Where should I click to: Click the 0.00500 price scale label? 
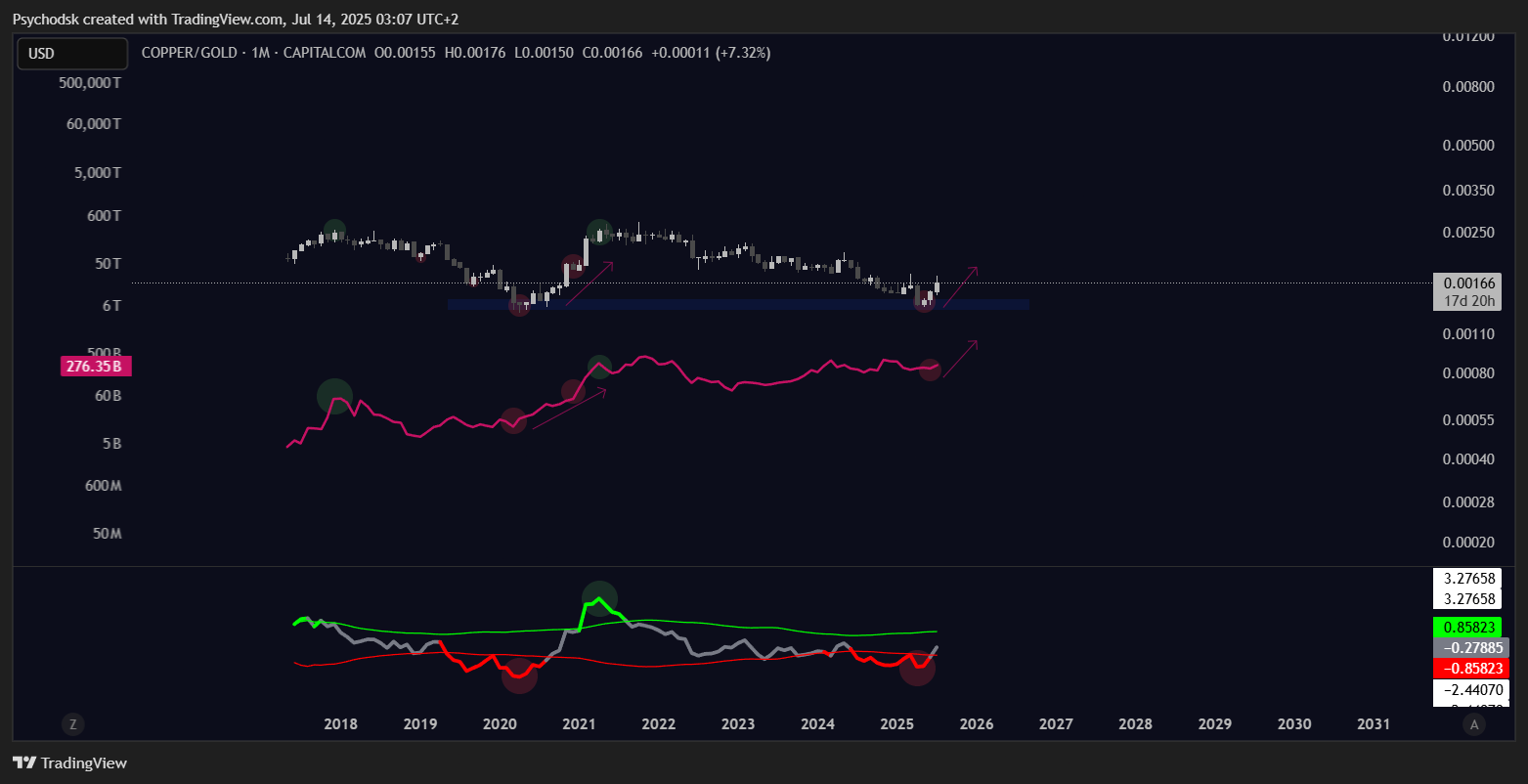[1468, 146]
